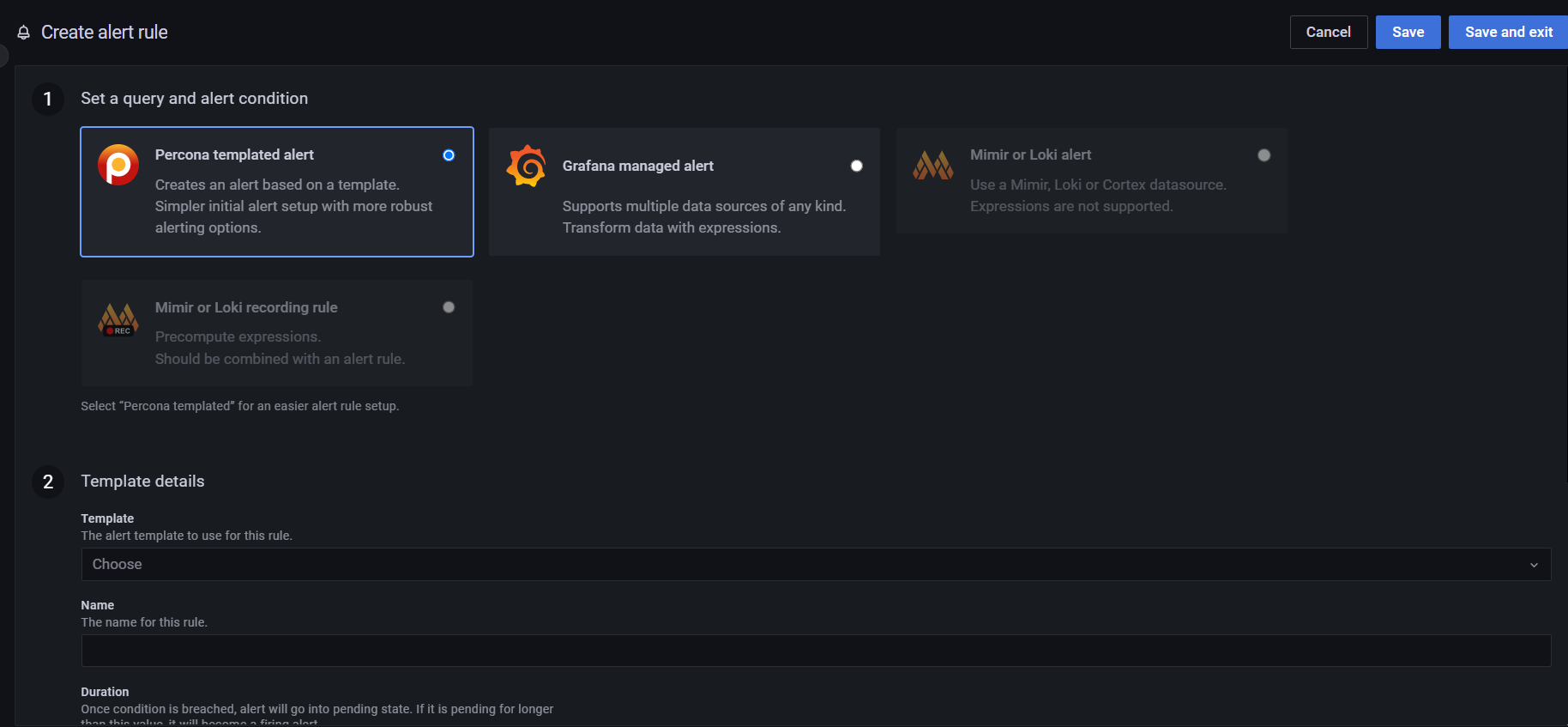
Task: Open the Template Choose dropdown
Action: 816,564
